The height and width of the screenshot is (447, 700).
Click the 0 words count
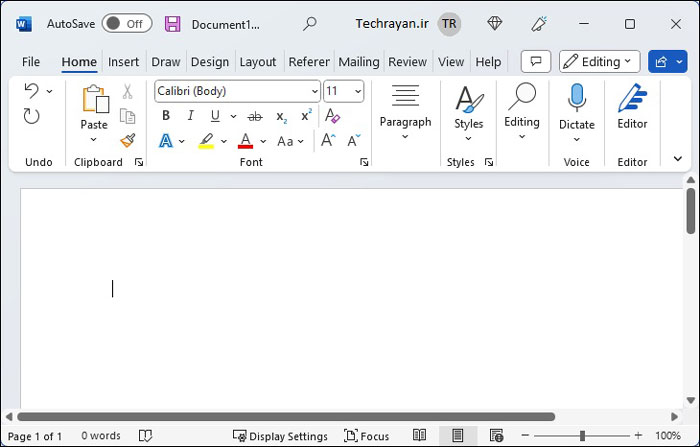point(101,435)
